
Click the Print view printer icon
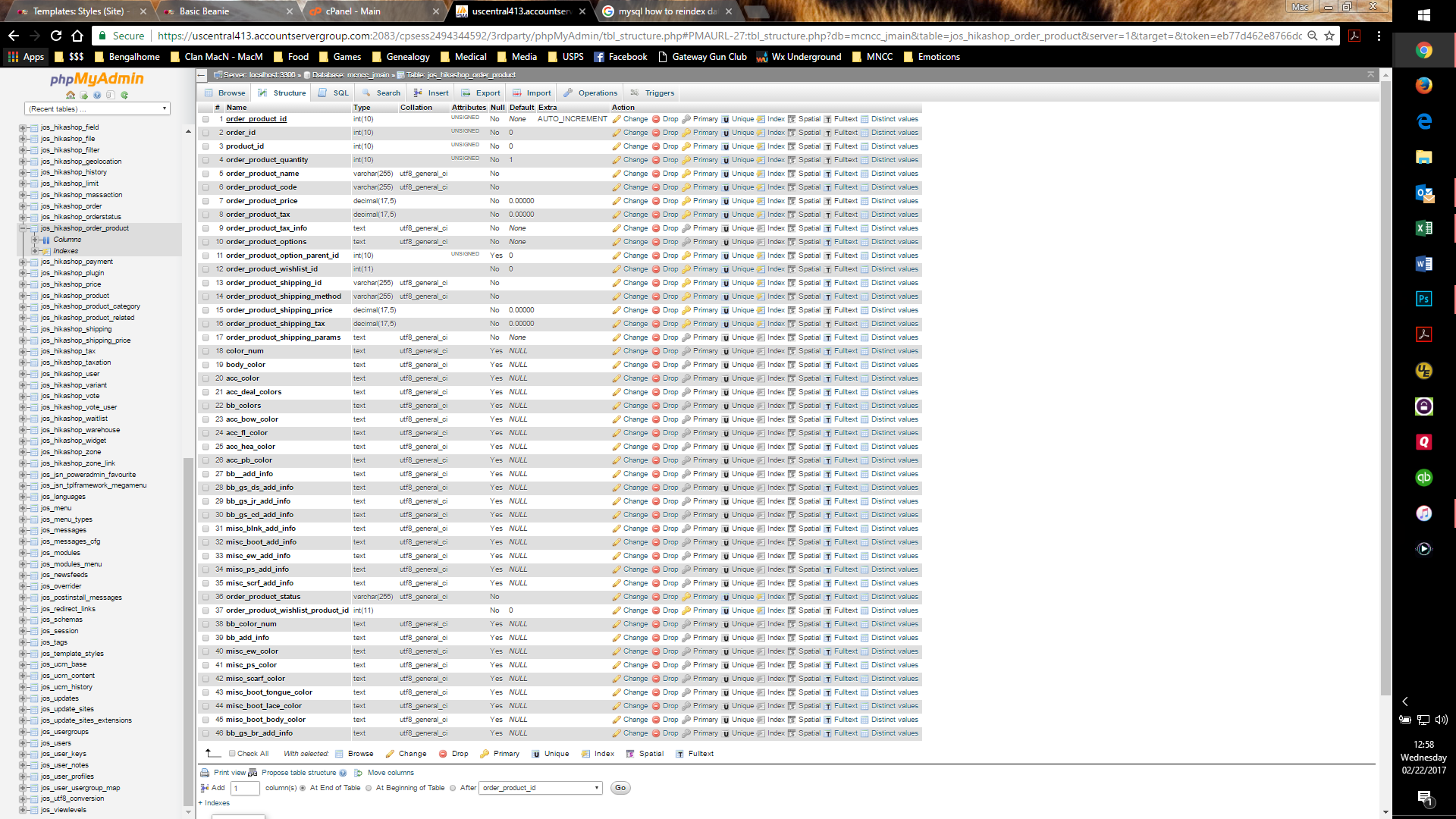205,773
